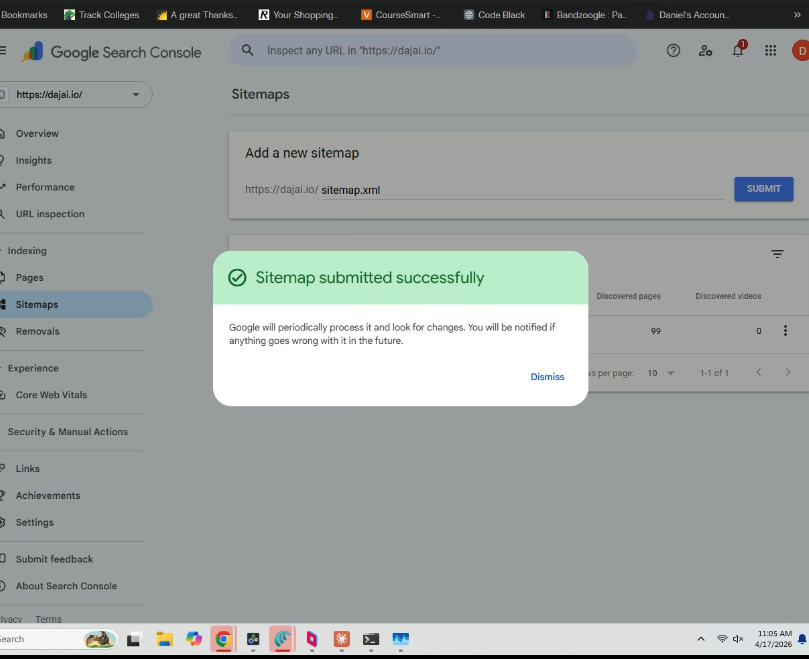This screenshot has height=659, width=809.
Task: Dismiss the sitemap submitted dialog
Action: point(547,377)
